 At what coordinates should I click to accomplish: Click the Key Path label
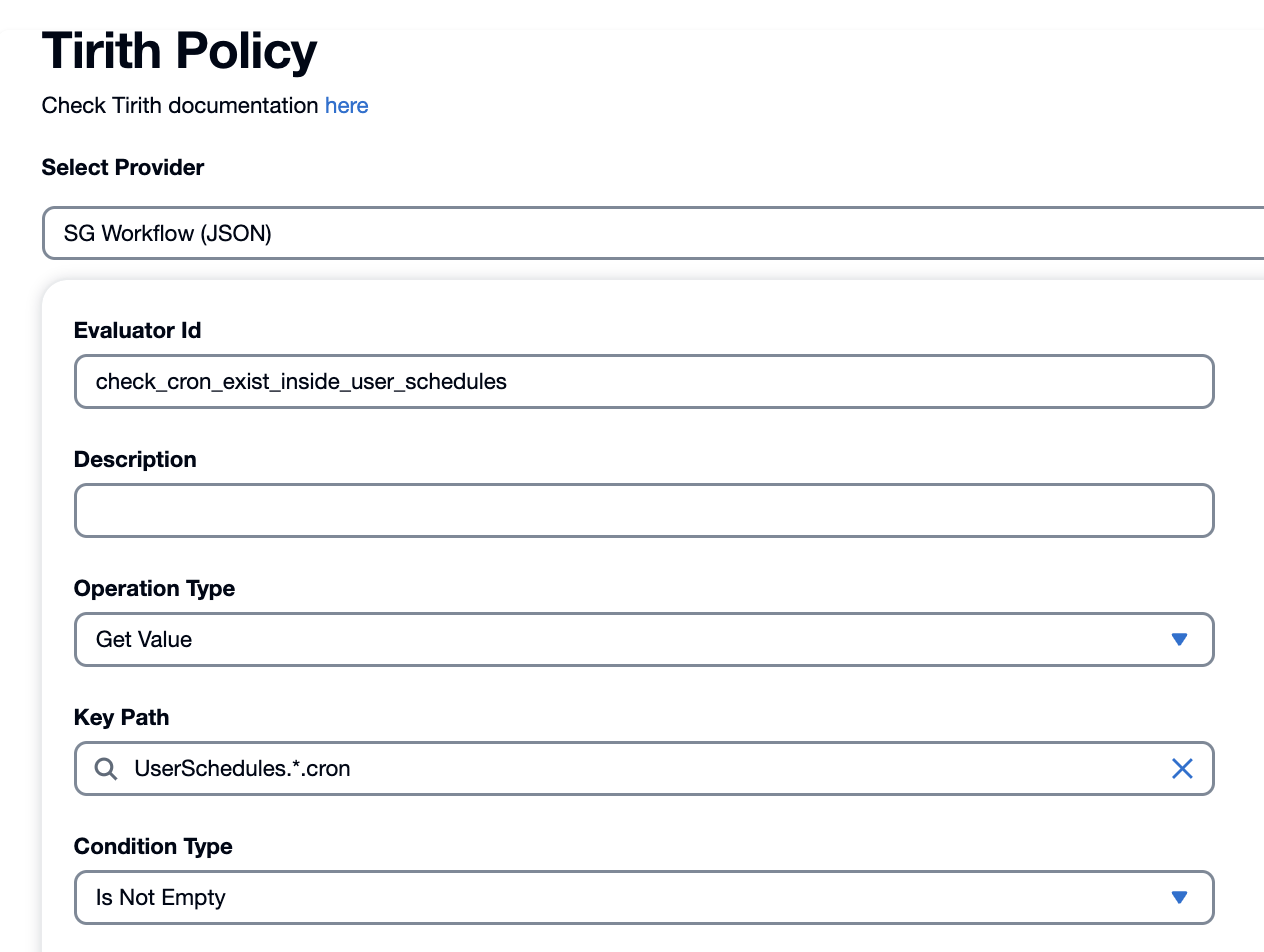(121, 718)
